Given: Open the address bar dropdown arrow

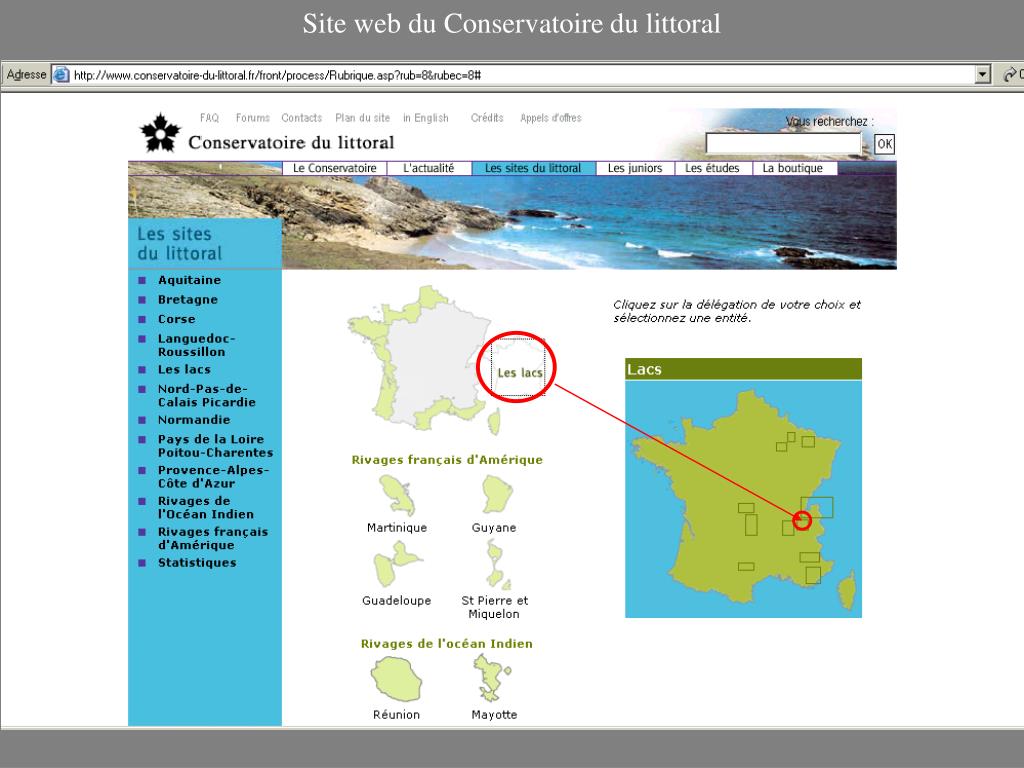Looking at the screenshot, I should [983, 74].
